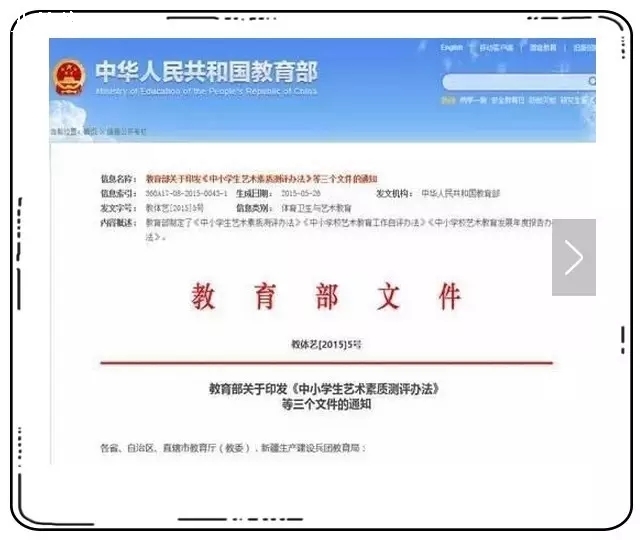Open the English version link
The image size is (640, 540).
click(x=451, y=48)
